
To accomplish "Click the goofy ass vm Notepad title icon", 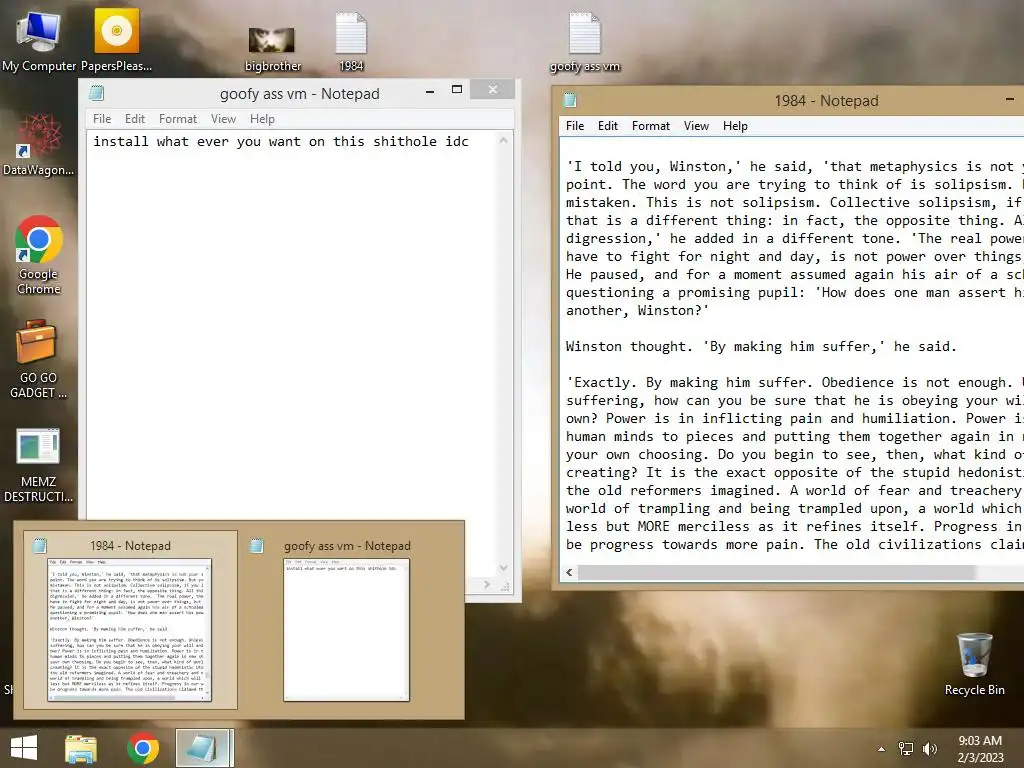I will (x=97, y=93).
